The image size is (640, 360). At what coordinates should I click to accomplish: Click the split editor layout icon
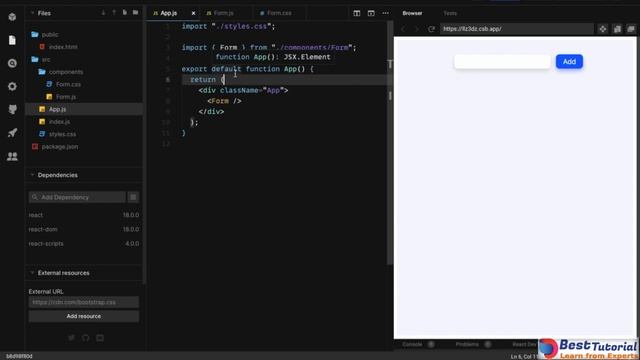tap(357, 13)
